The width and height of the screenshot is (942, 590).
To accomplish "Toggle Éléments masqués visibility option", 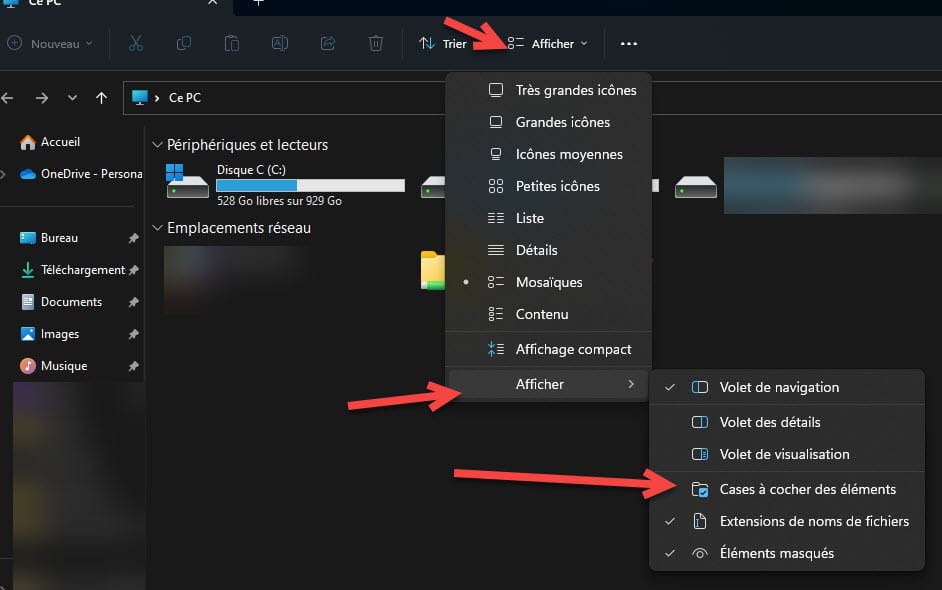I will (776, 553).
